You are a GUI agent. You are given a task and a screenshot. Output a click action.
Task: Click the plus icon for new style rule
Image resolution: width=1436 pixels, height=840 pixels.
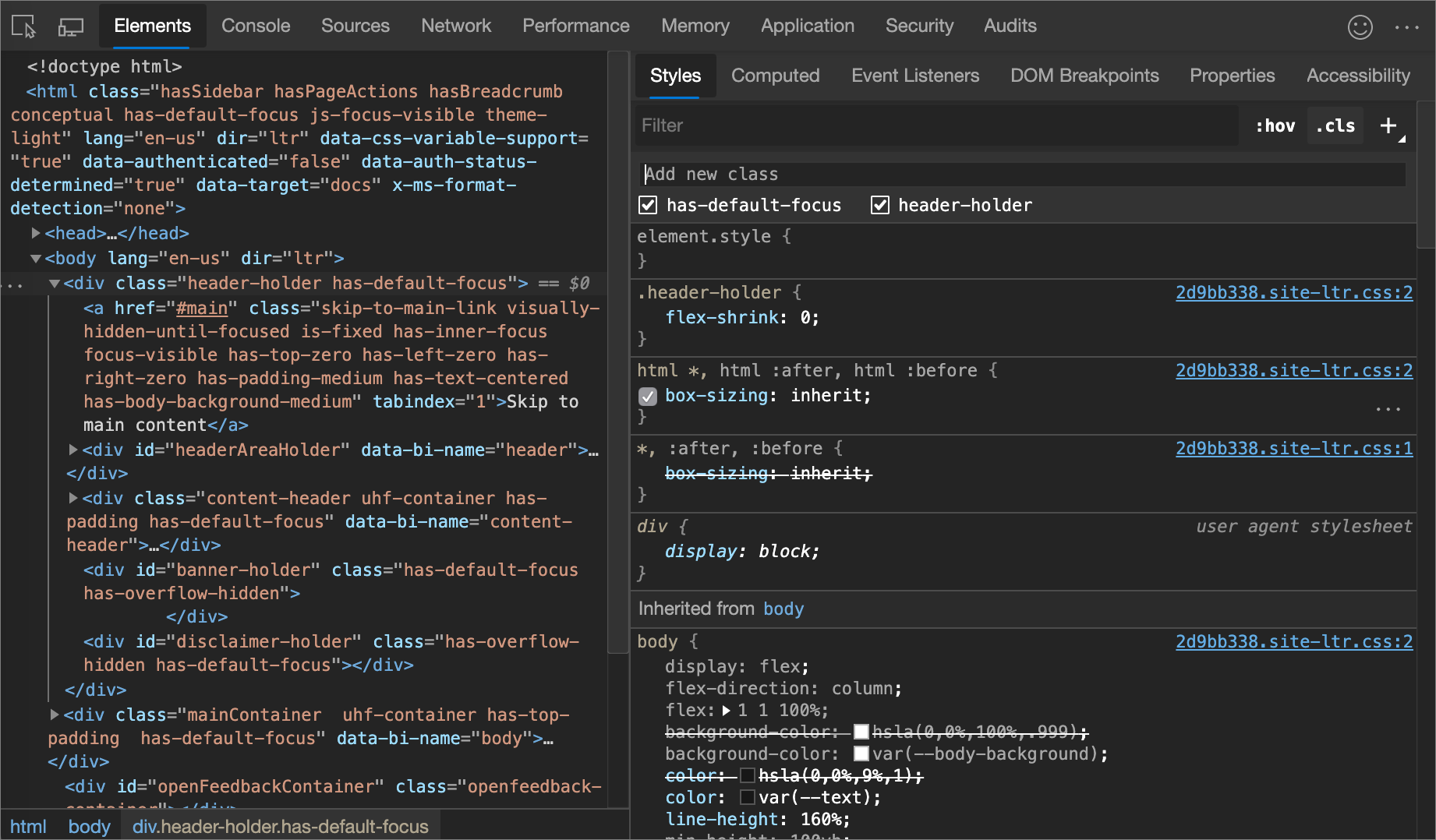pos(1388,125)
